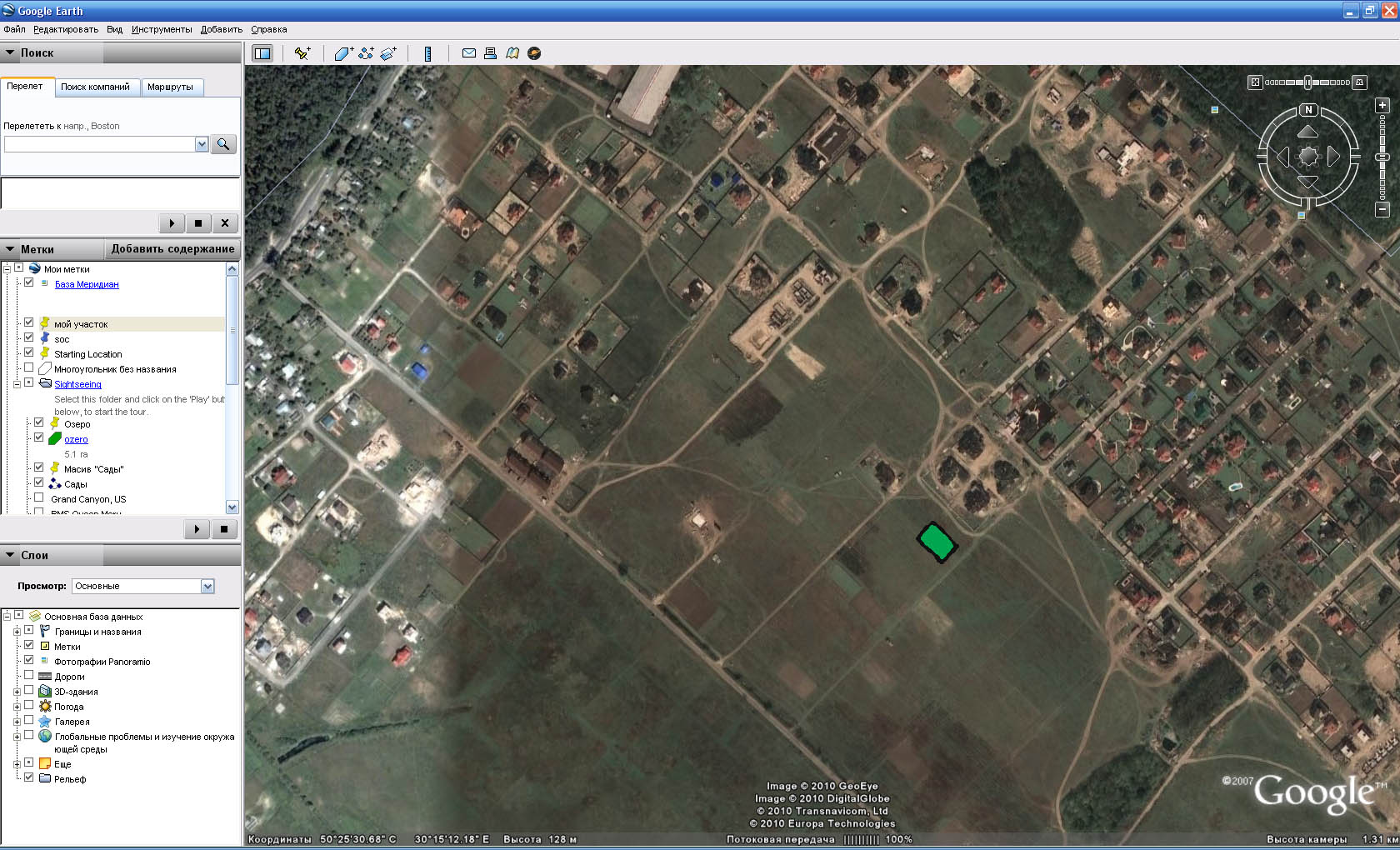The width and height of the screenshot is (1400, 850).
Task: Collapse the Слои panel triangle
Action: click(x=10, y=555)
